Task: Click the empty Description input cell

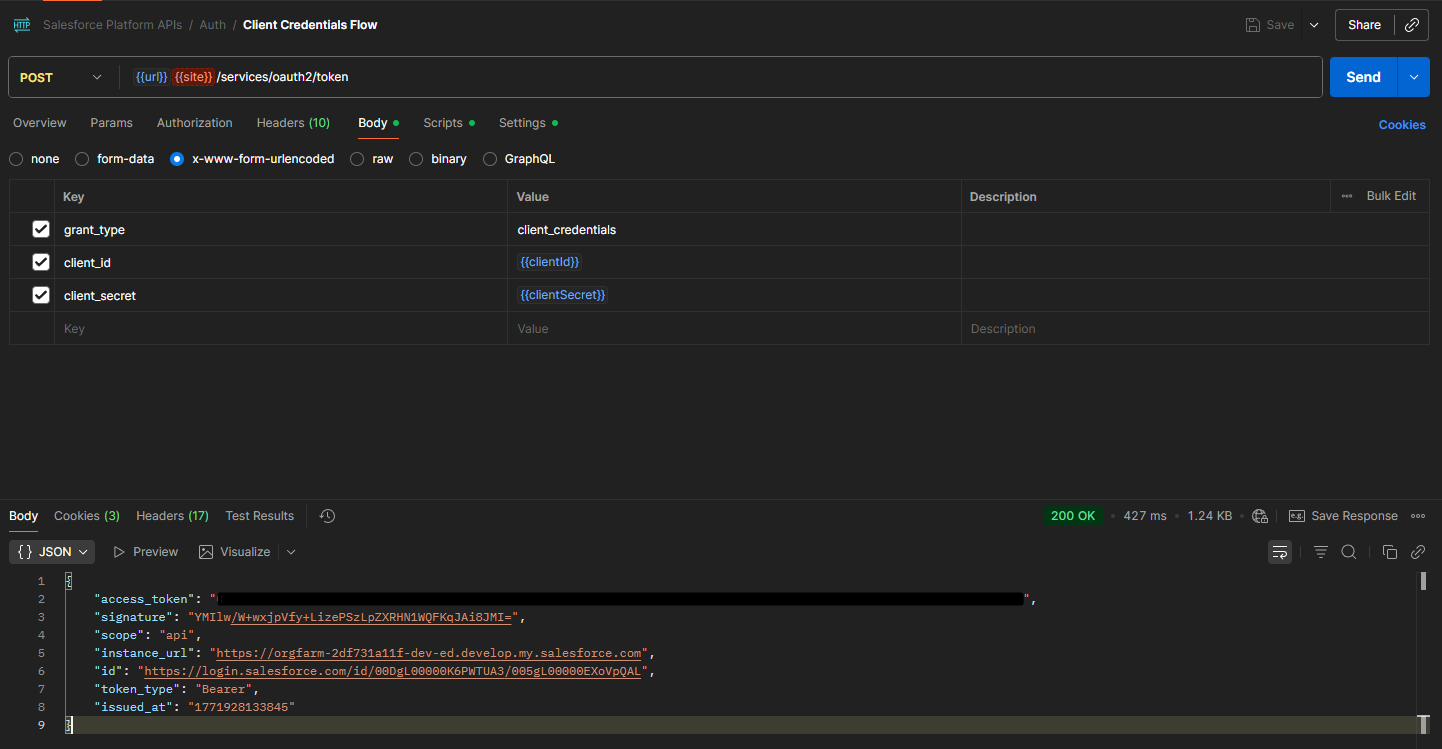Action: point(1195,328)
